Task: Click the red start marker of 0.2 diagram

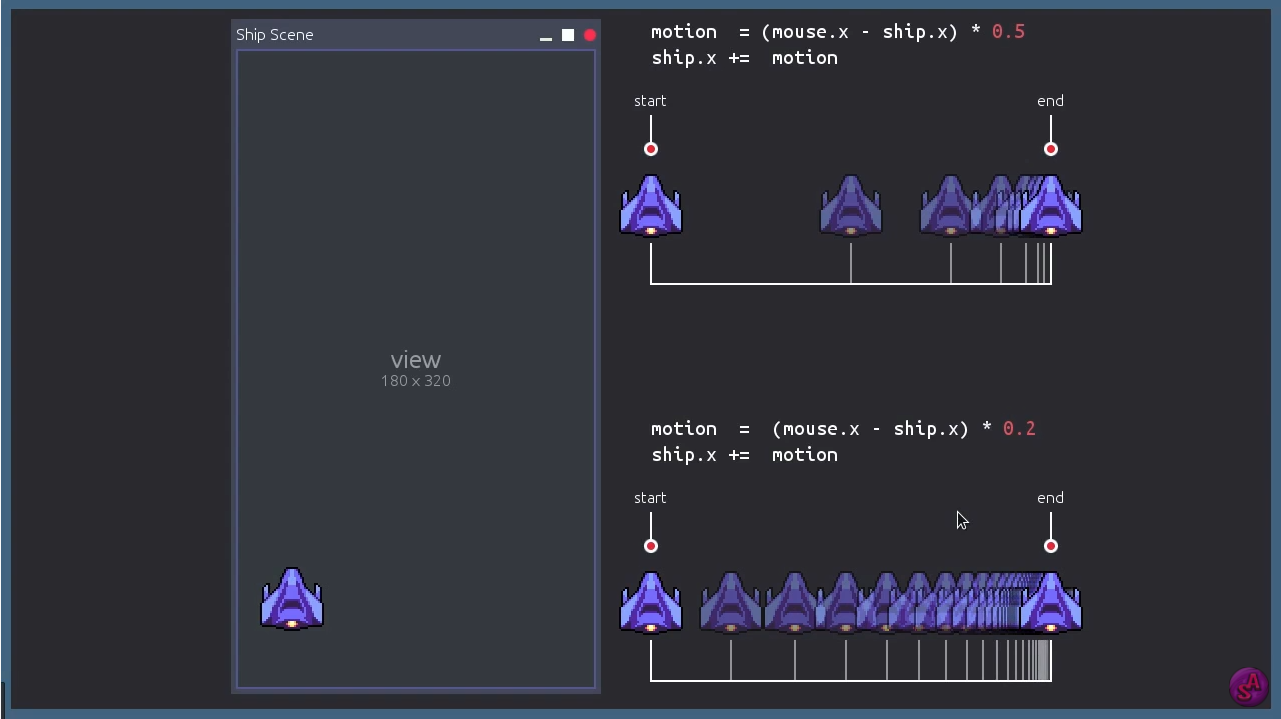Action: (x=651, y=546)
